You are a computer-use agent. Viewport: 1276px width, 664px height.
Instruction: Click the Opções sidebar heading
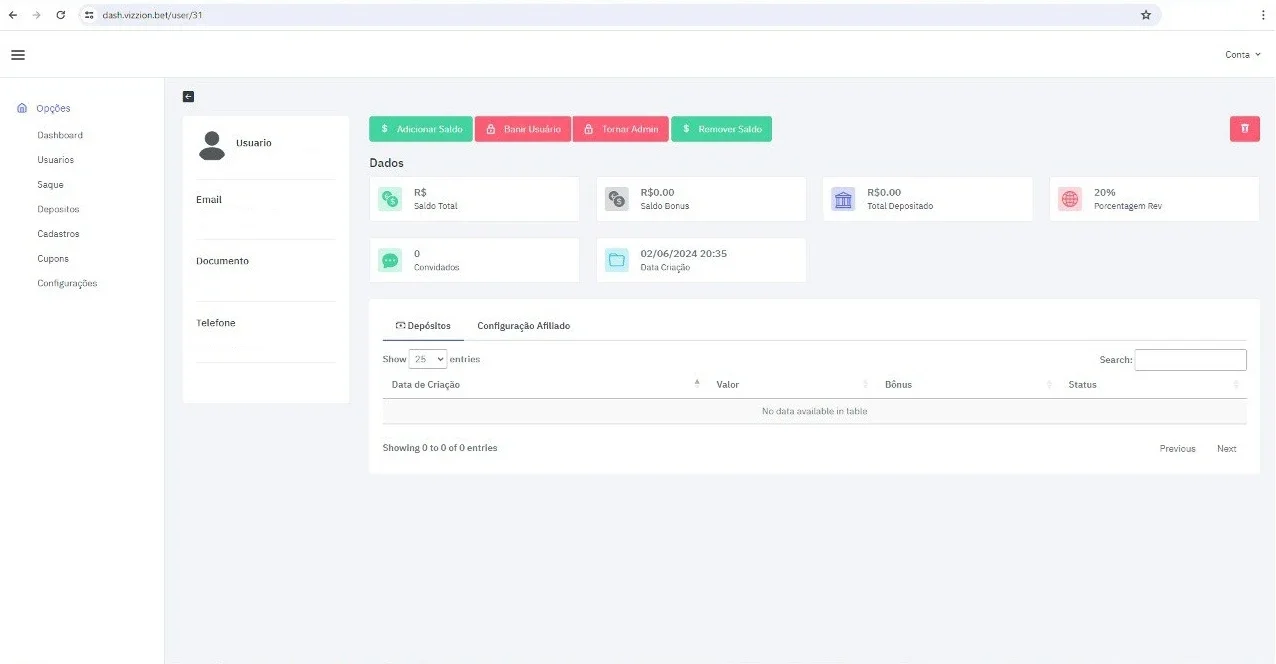tap(53, 108)
